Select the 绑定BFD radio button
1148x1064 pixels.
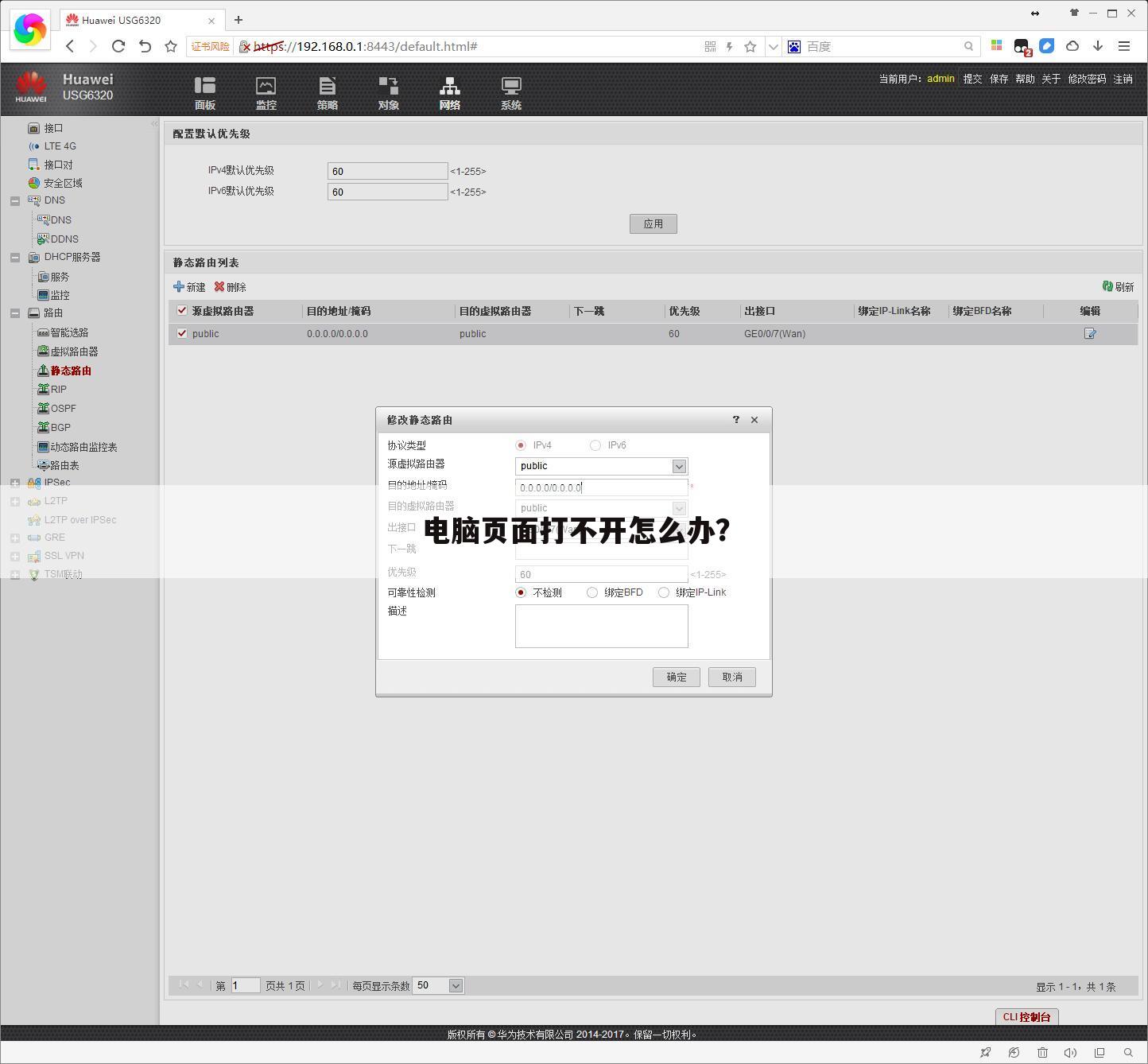click(591, 592)
